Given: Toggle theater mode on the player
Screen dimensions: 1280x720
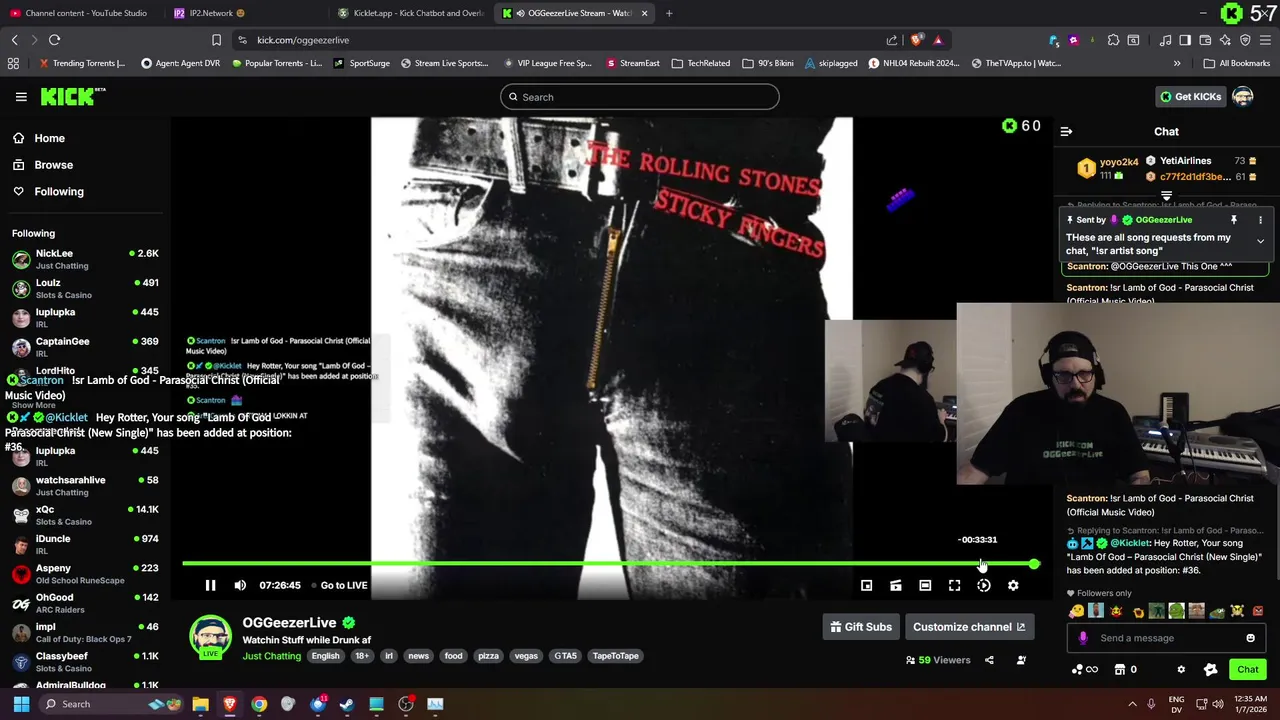Looking at the screenshot, I should click(925, 585).
